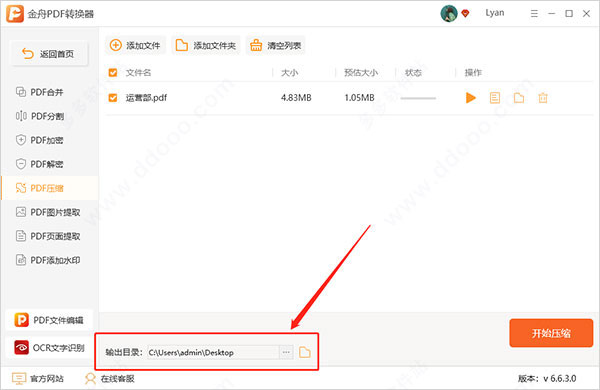Image resolution: width=600 pixels, height=390 pixels.
Task: Click the username Lyan
Action: (x=495, y=13)
